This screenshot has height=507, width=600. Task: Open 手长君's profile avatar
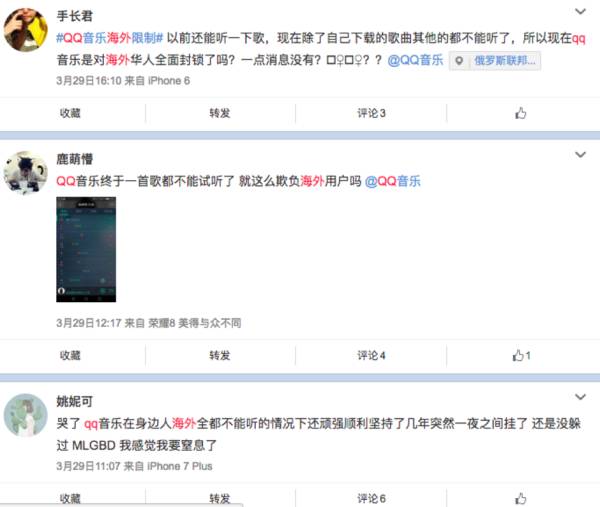tap(26, 30)
